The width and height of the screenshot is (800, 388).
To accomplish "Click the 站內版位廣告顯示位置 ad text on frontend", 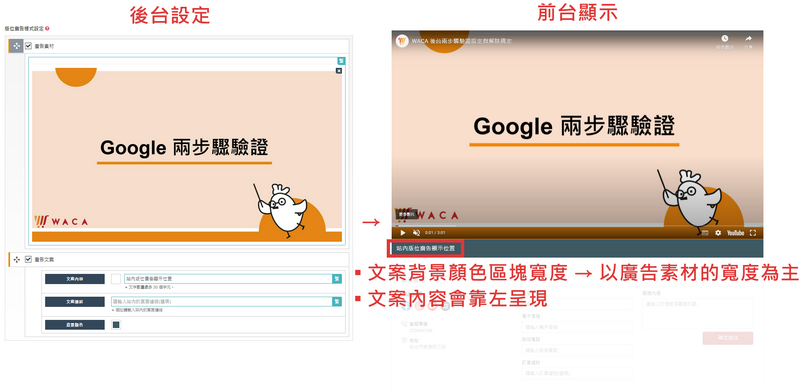I will (425, 248).
